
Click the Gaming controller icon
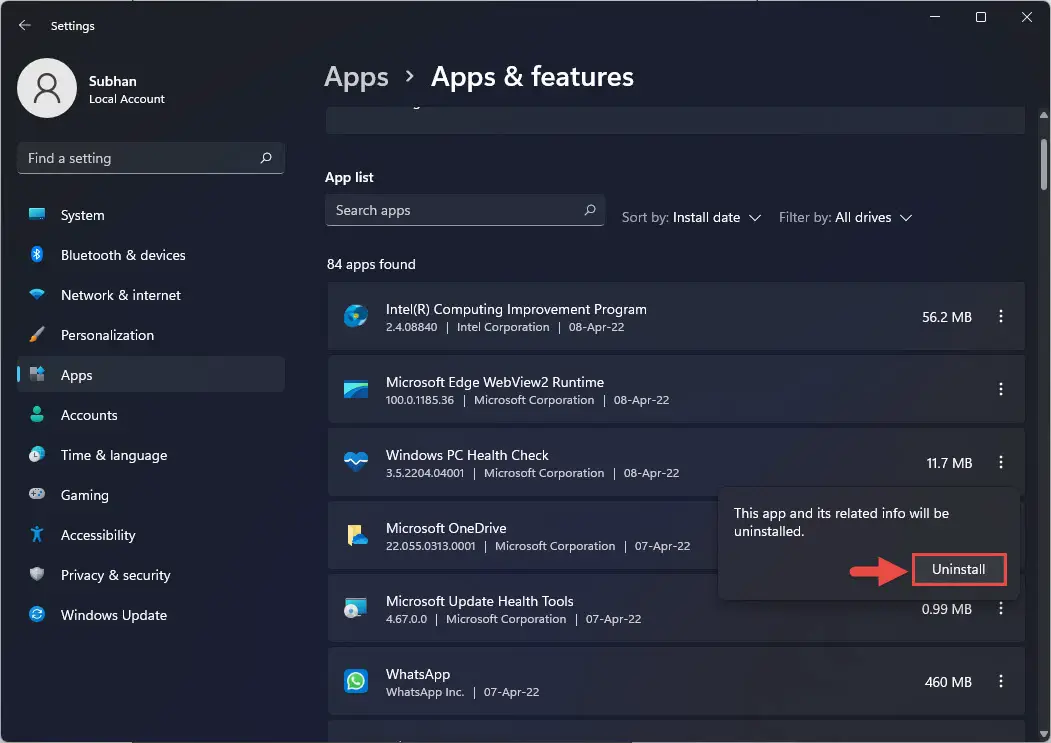coord(37,494)
